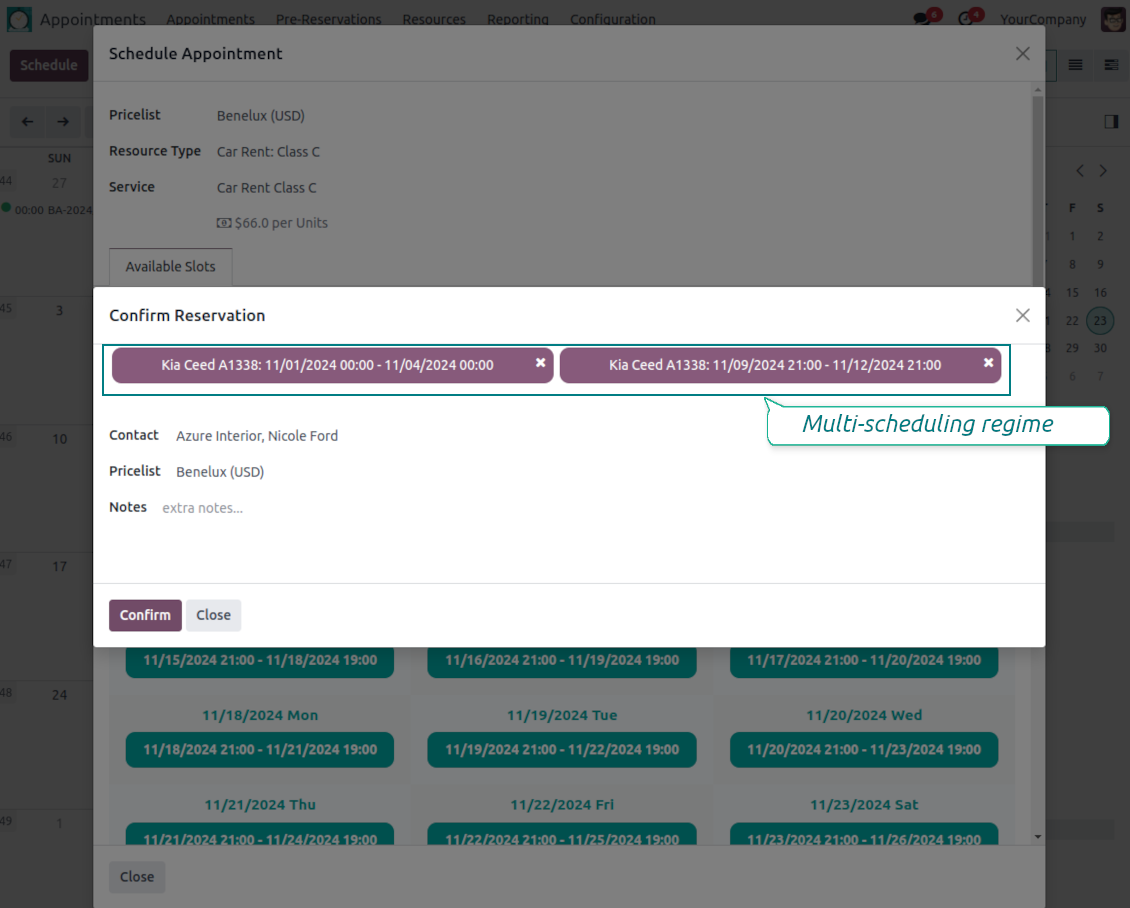Screen dimensions: 1130x908
Task: Open the Pre-Reservations menu
Action: click(328, 19)
